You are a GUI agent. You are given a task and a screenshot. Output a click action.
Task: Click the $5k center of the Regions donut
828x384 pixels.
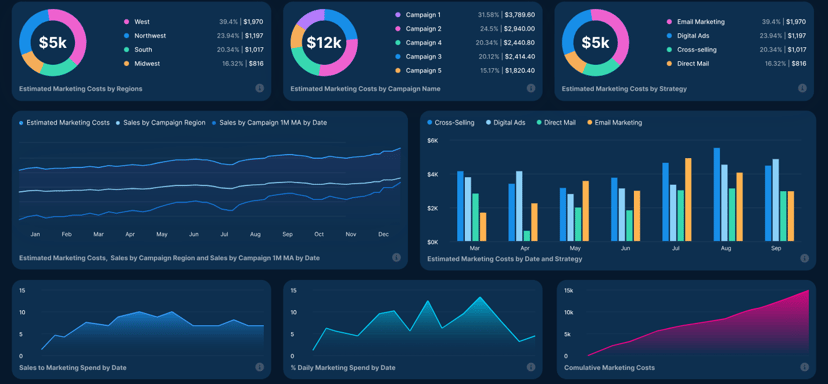[53, 42]
